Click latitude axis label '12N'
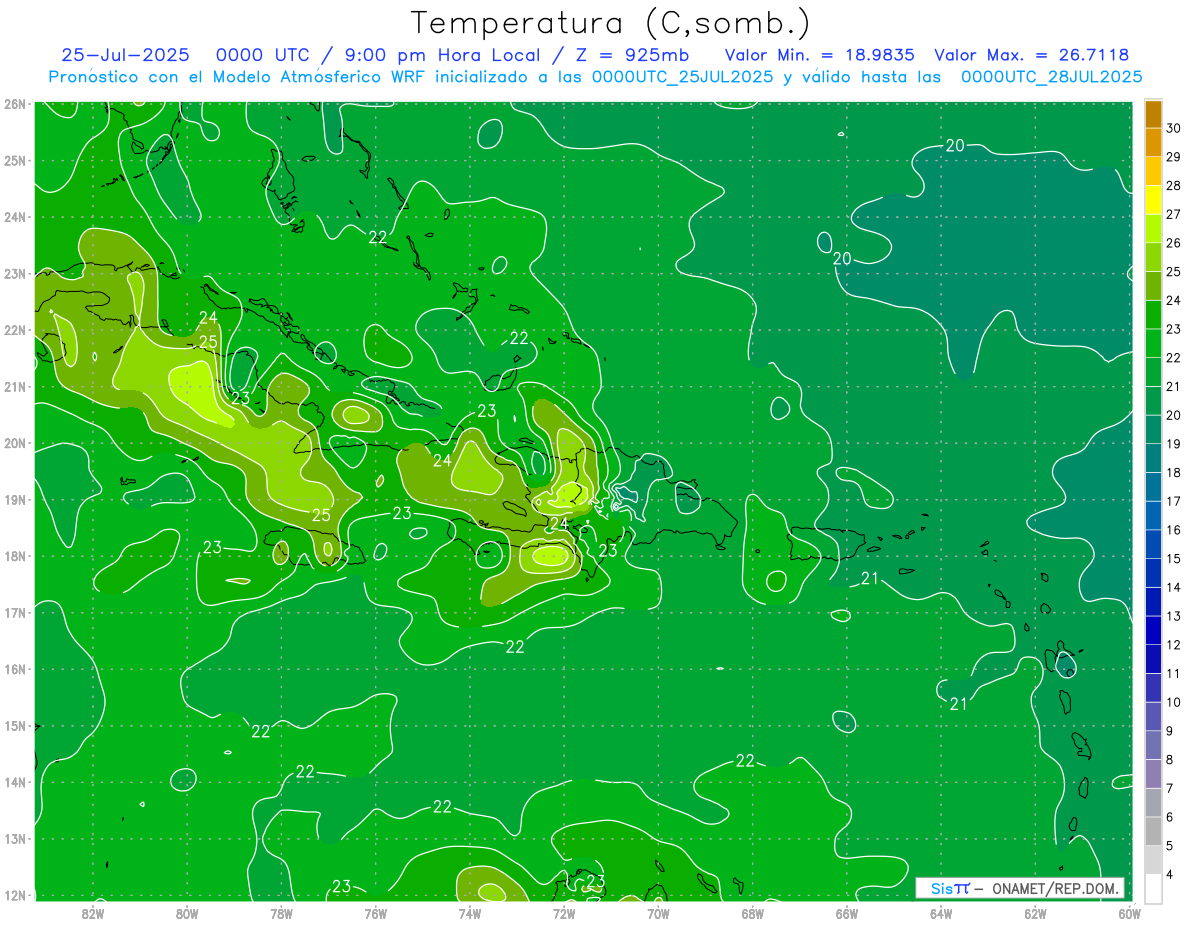Screen dimensions: 1200x927 (x=15, y=895)
